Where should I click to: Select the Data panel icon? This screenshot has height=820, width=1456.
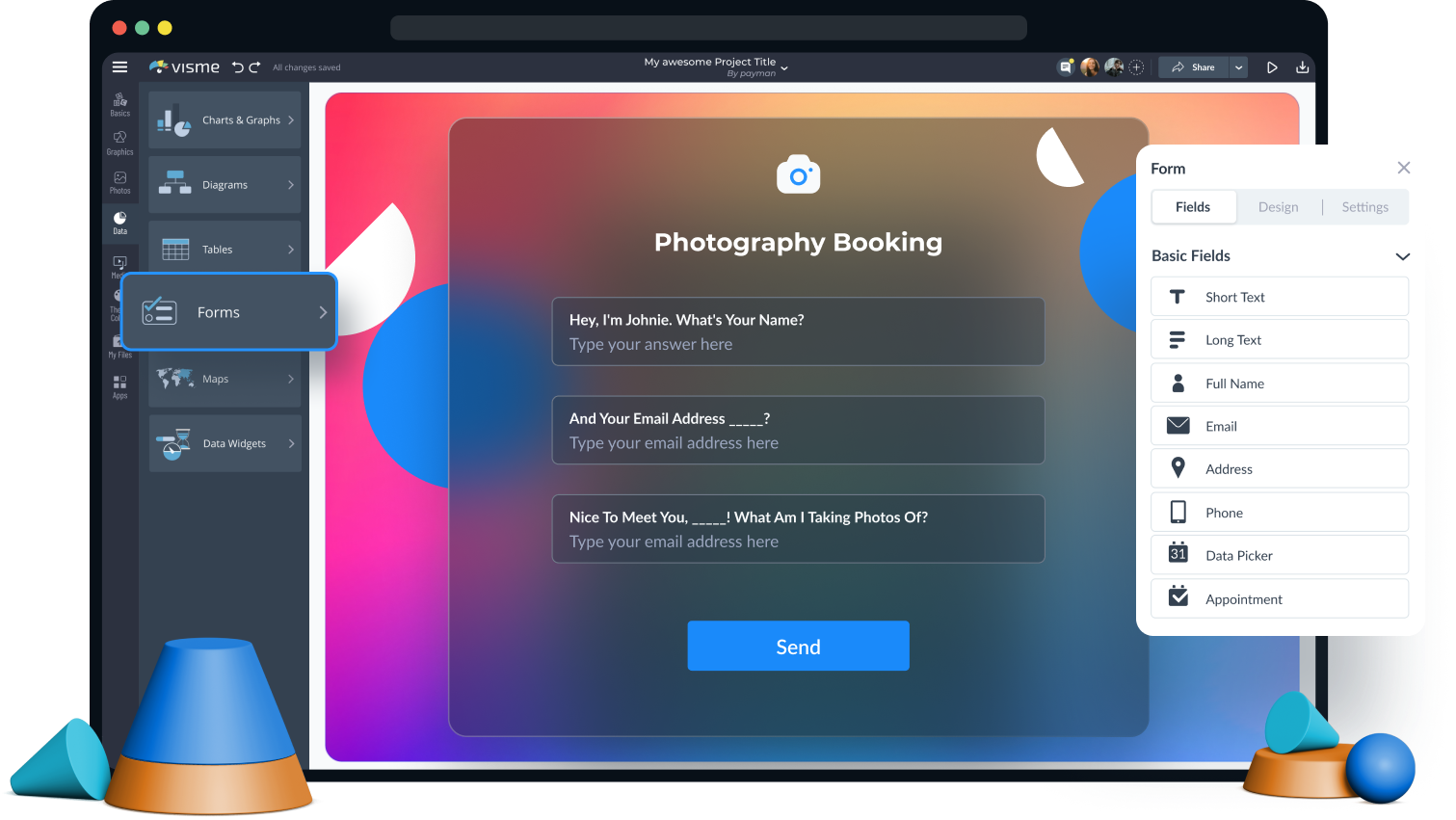119,222
